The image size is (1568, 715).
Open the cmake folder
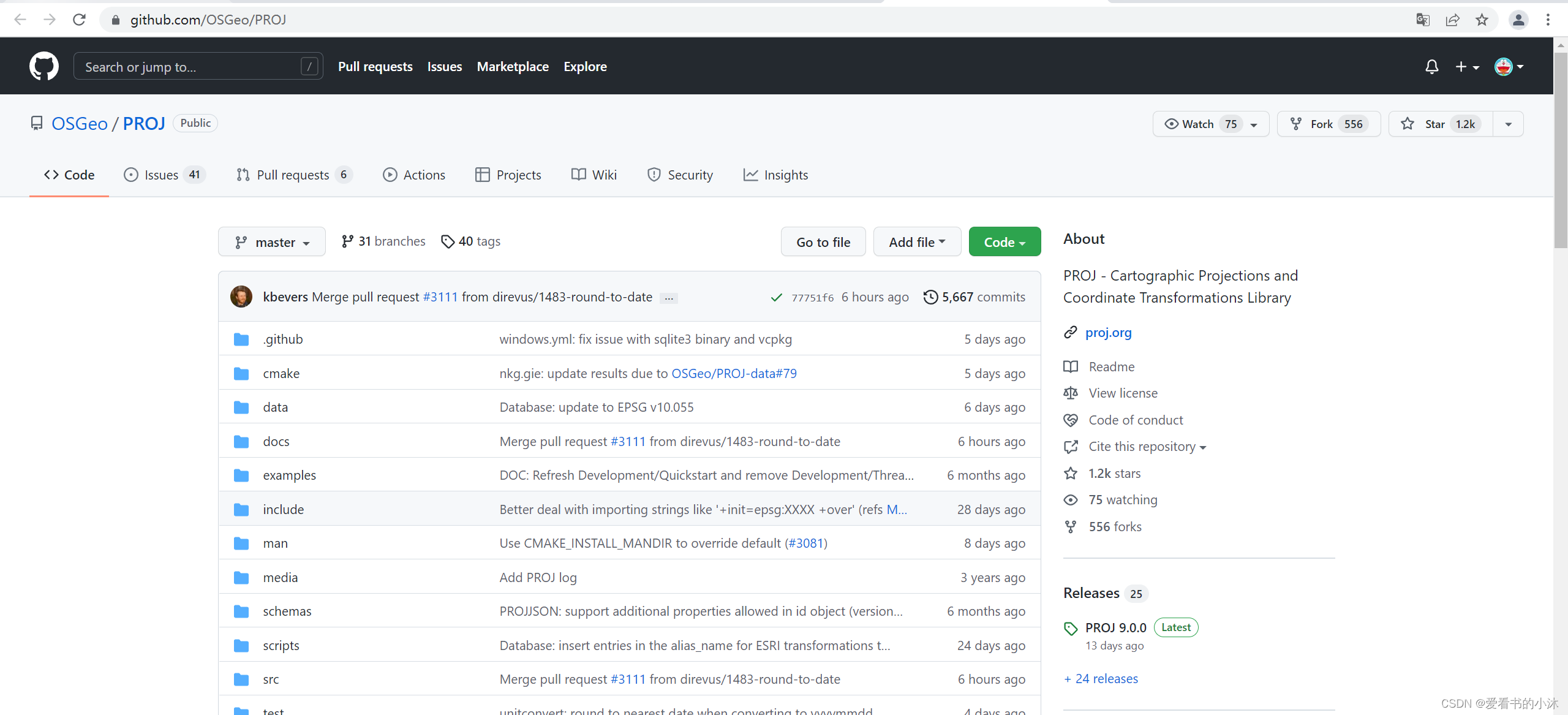pos(281,373)
